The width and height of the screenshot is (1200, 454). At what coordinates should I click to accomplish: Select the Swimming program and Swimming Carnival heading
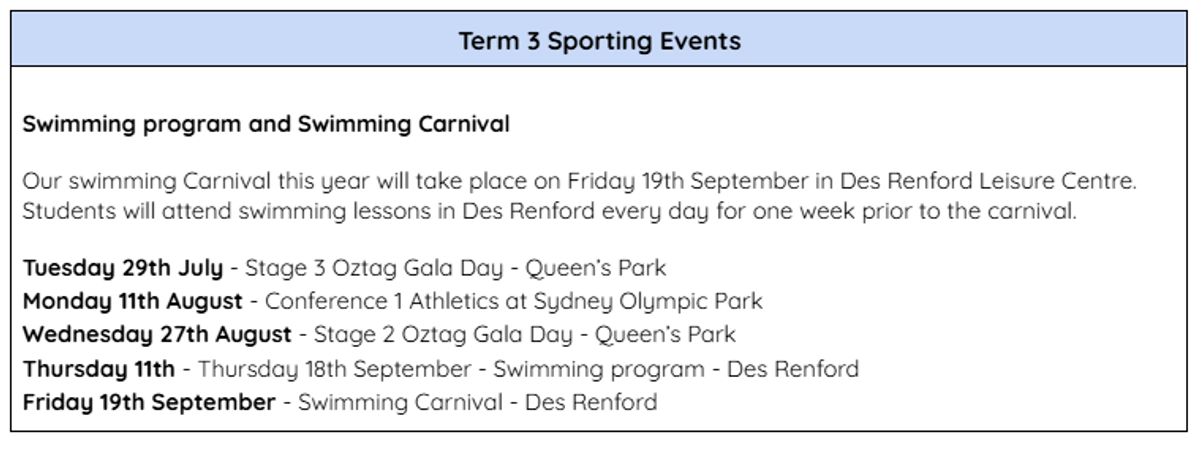pyautogui.click(x=266, y=125)
